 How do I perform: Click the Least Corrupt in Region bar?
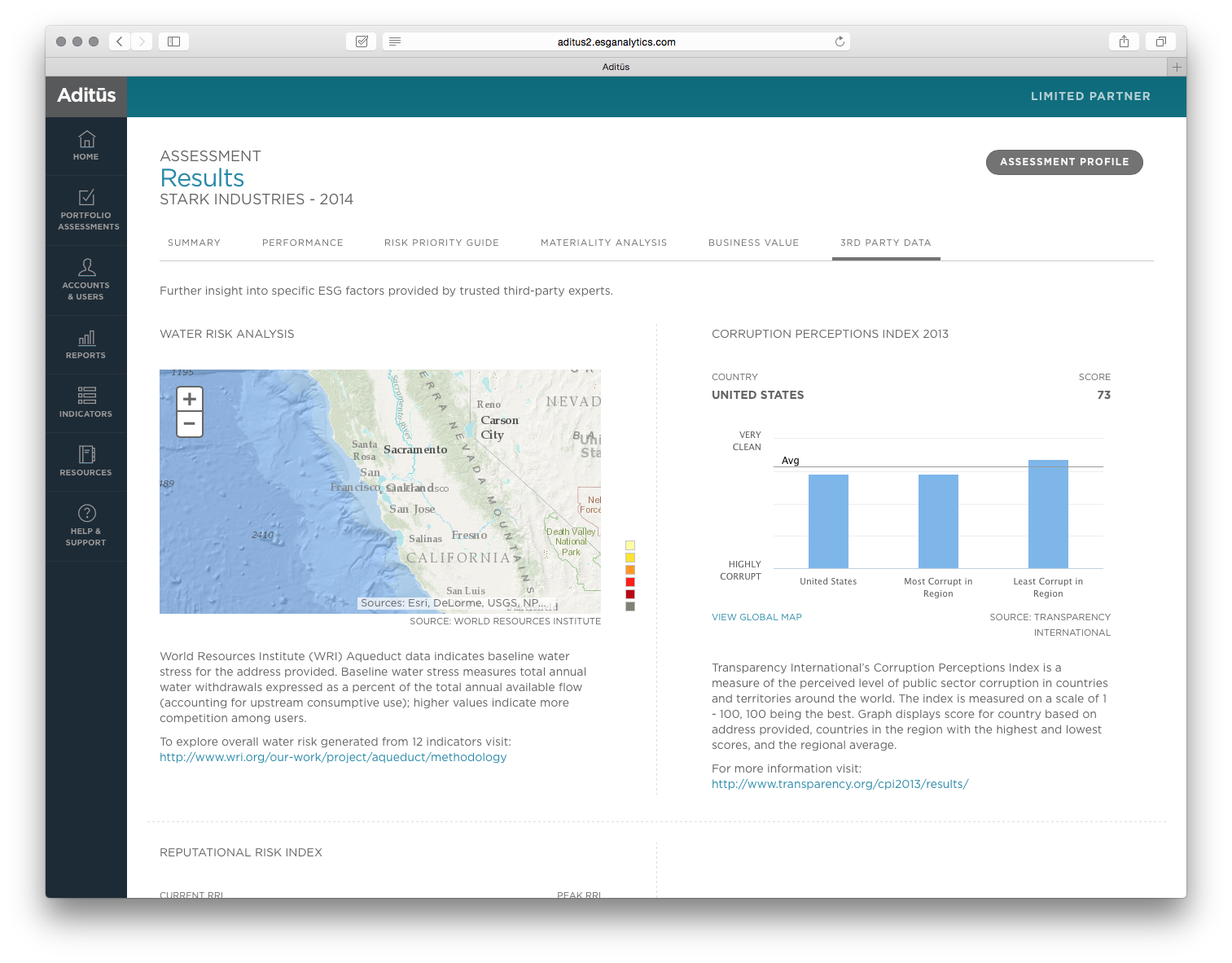[x=1048, y=514]
